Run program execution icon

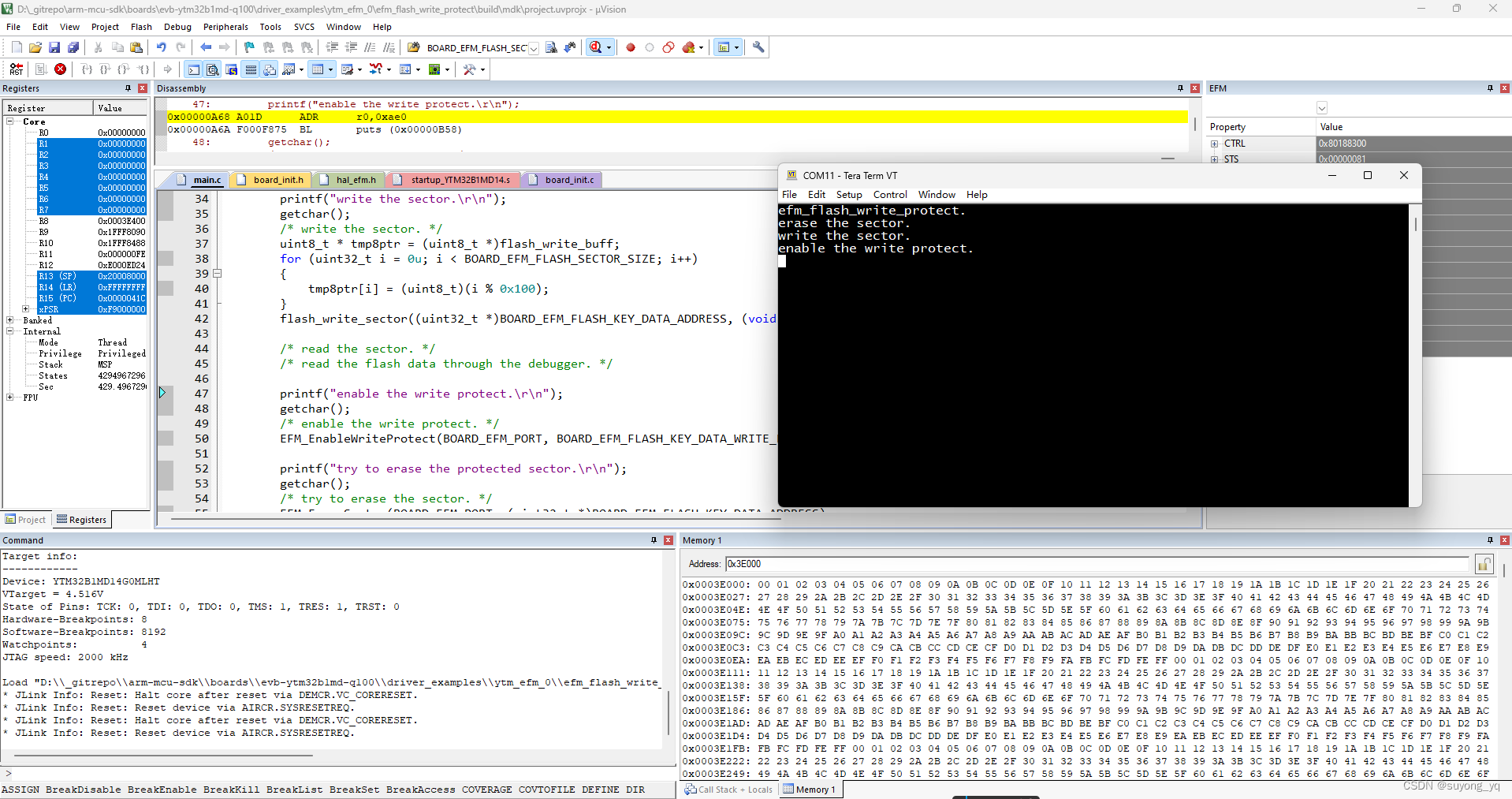pos(41,69)
